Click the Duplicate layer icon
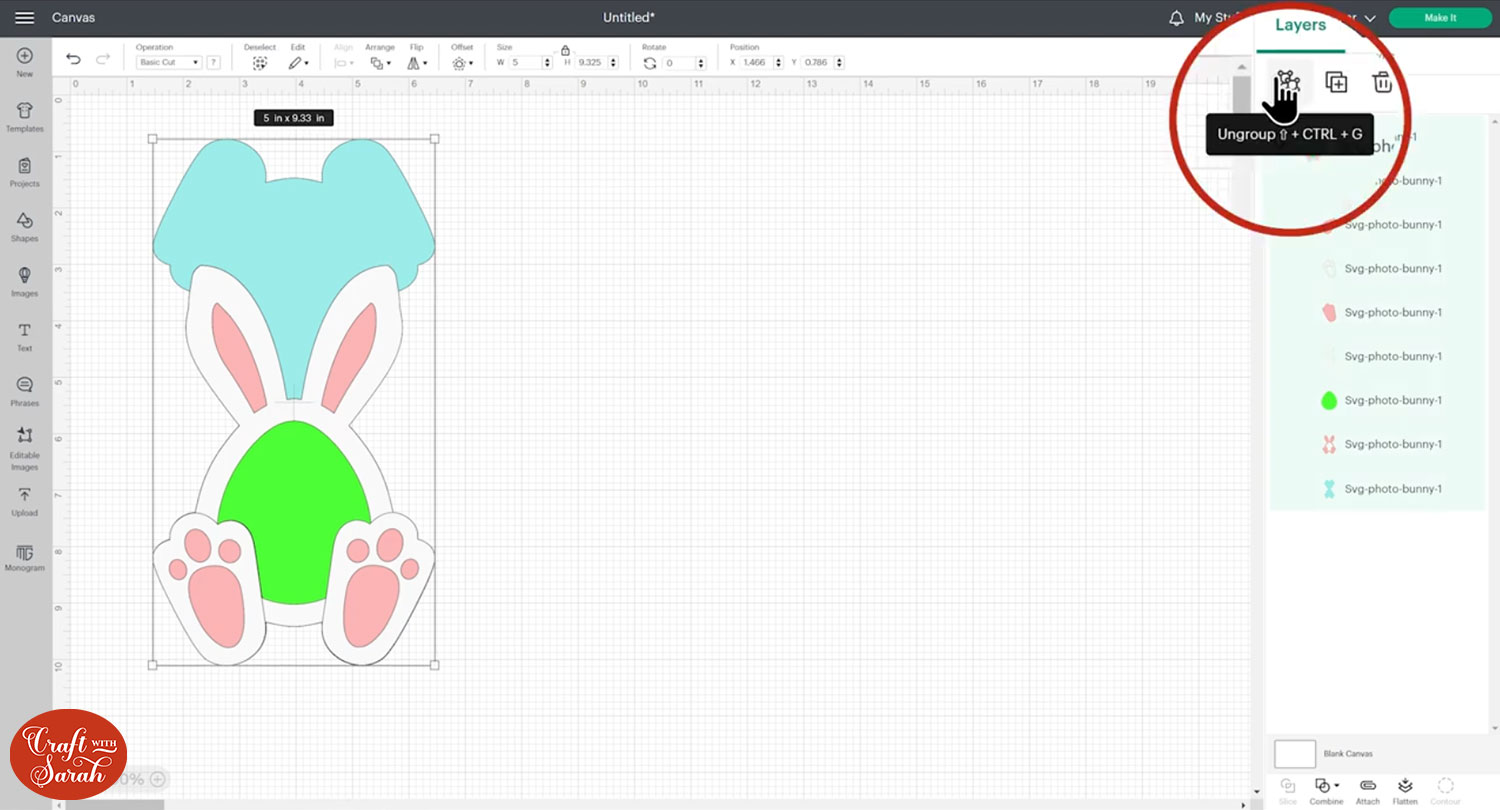This screenshot has height=810, width=1500. click(1336, 82)
